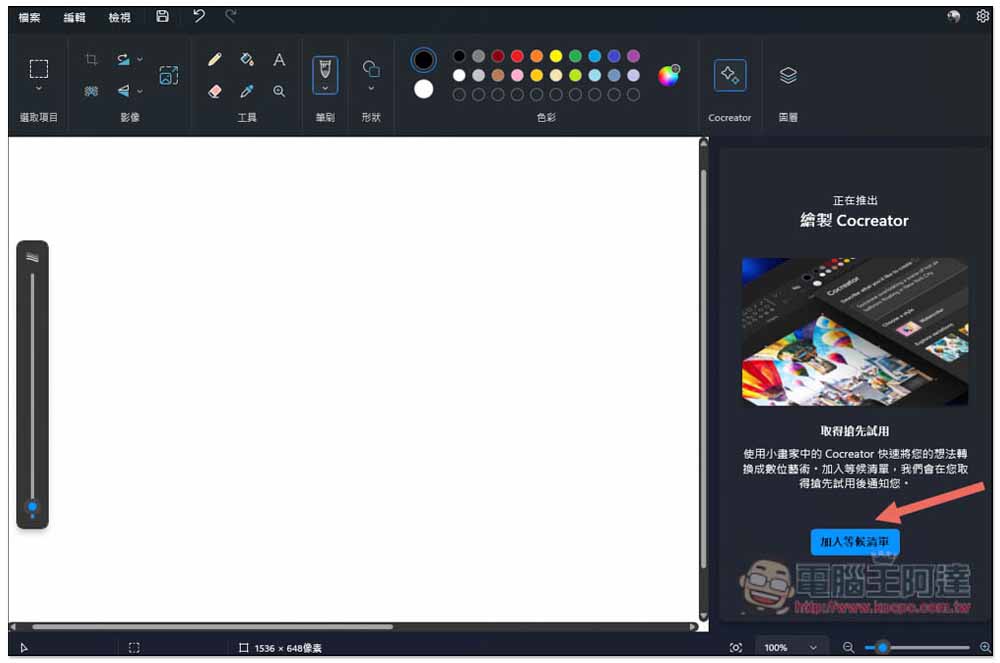Image resolution: width=1000 pixels, height=663 pixels.
Task: Open the Layers (圖層) panel icon
Action: (x=788, y=75)
